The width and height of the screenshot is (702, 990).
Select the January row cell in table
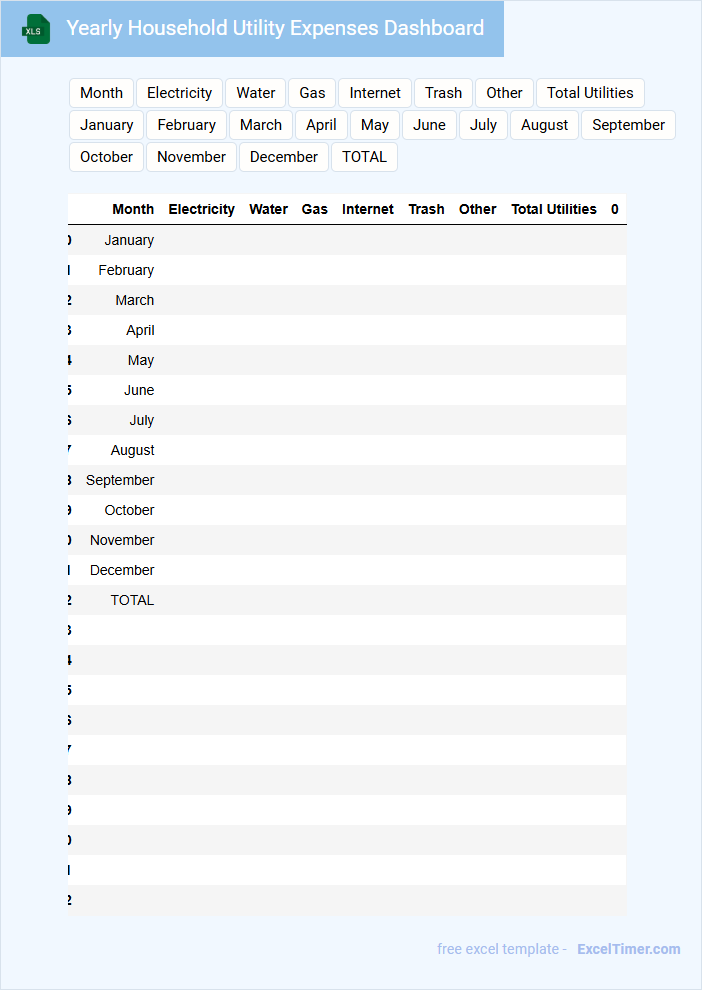pyautogui.click(x=129, y=240)
